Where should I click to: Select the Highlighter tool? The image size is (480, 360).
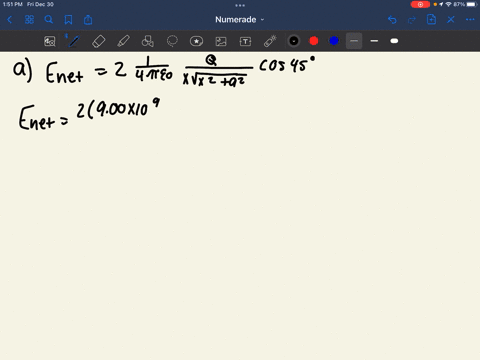point(123,41)
